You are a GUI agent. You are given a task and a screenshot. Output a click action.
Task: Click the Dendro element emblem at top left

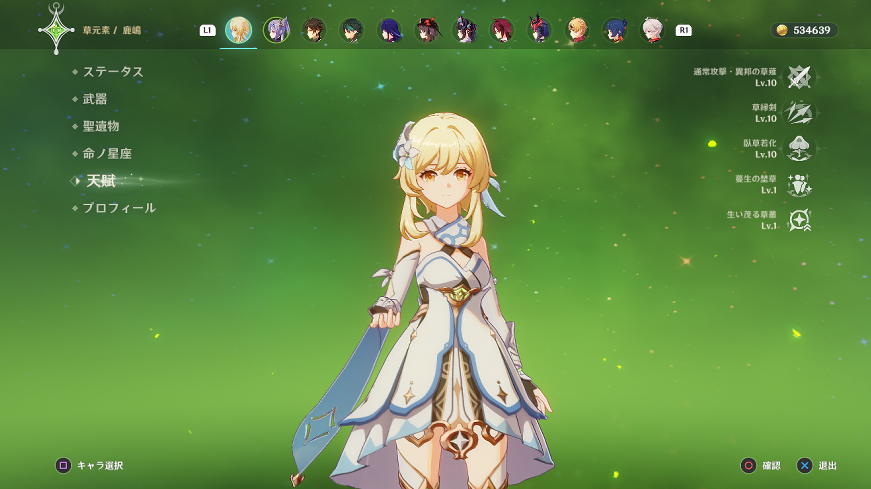(x=56, y=30)
